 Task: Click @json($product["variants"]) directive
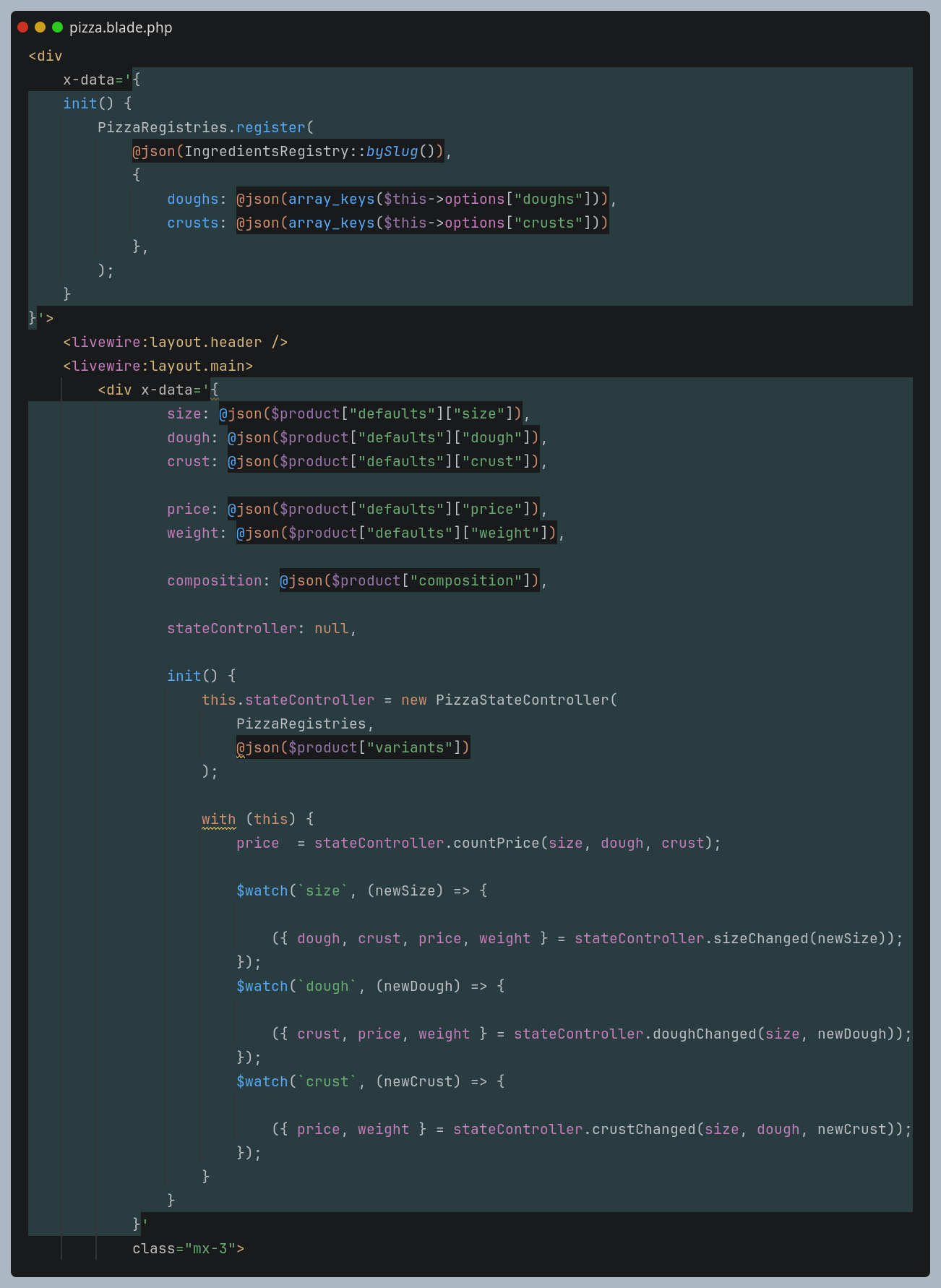point(353,748)
